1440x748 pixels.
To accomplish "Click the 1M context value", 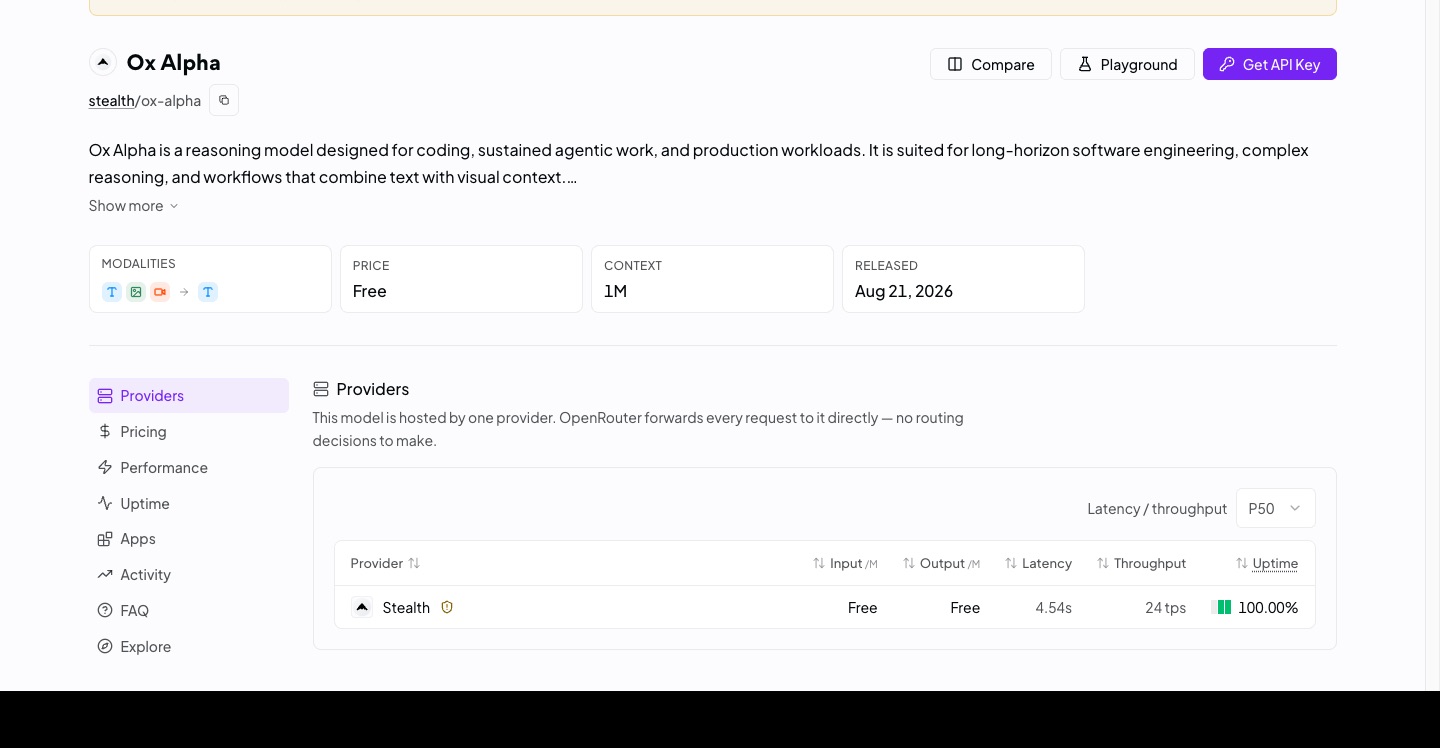I will coord(615,291).
